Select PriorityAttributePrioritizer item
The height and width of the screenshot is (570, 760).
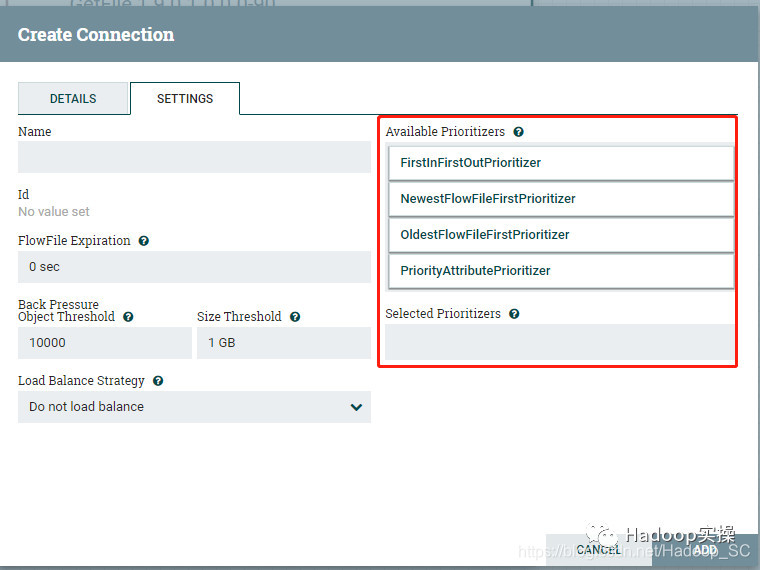561,271
